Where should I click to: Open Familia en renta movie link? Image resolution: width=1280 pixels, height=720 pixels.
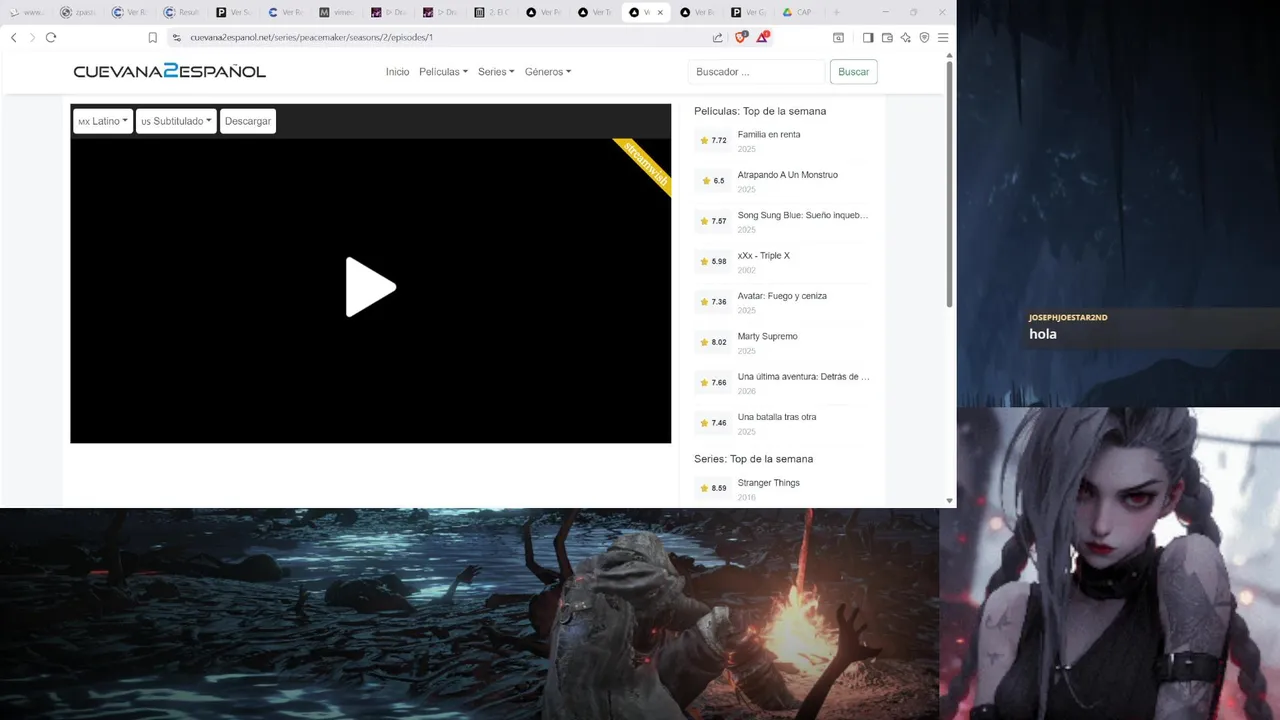(769, 135)
